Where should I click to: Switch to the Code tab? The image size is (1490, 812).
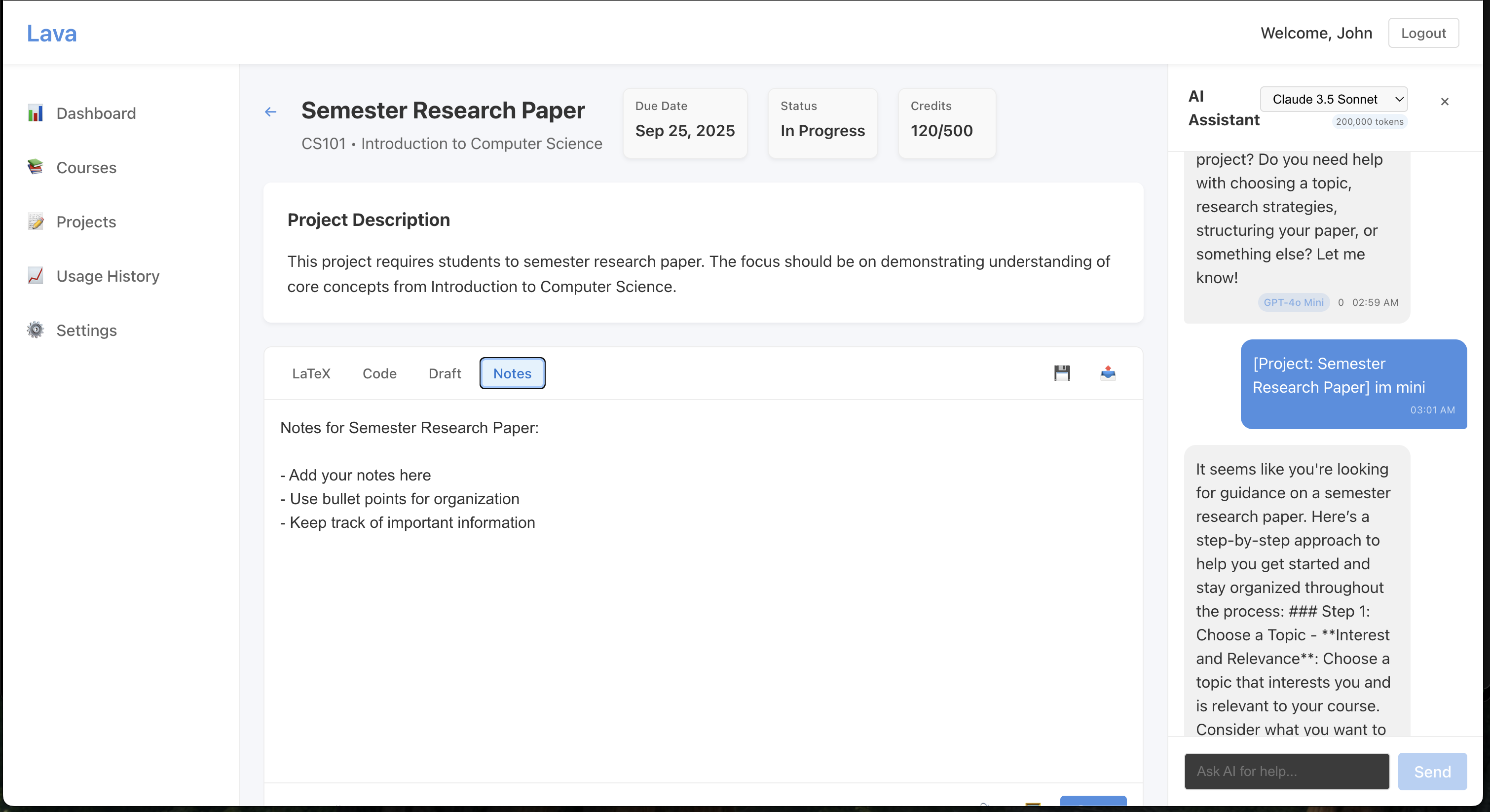tap(379, 373)
